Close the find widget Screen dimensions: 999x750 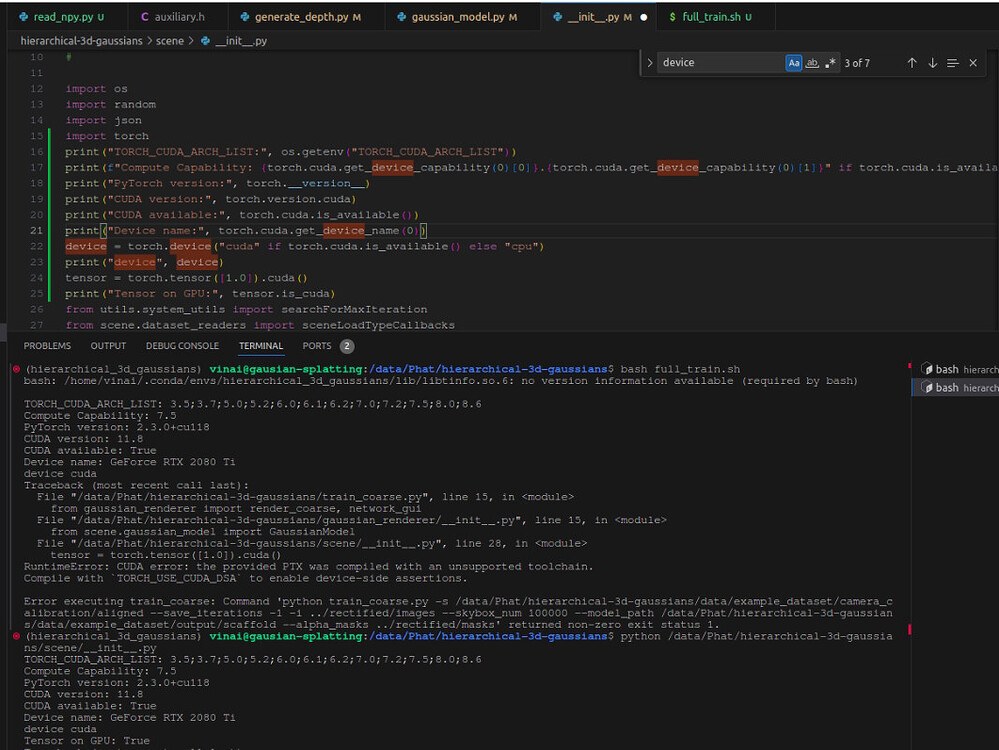coord(973,63)
